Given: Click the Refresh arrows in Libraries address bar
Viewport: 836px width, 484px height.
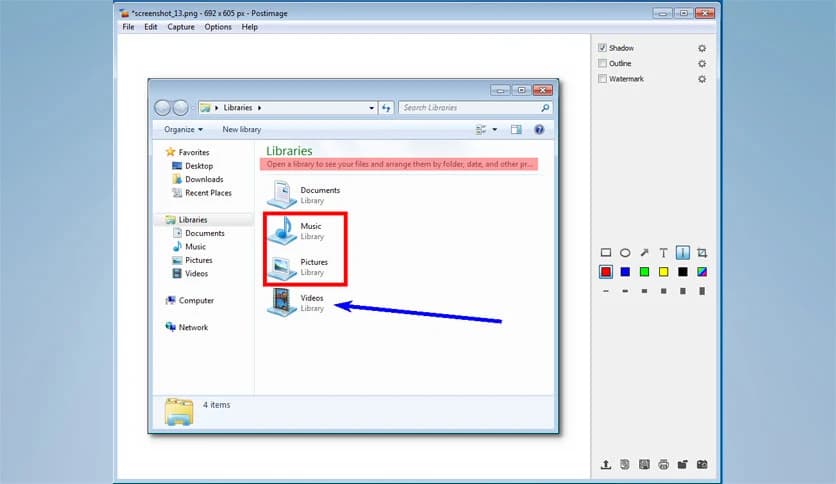Looking at the screenshot, I should click(386, 108).
